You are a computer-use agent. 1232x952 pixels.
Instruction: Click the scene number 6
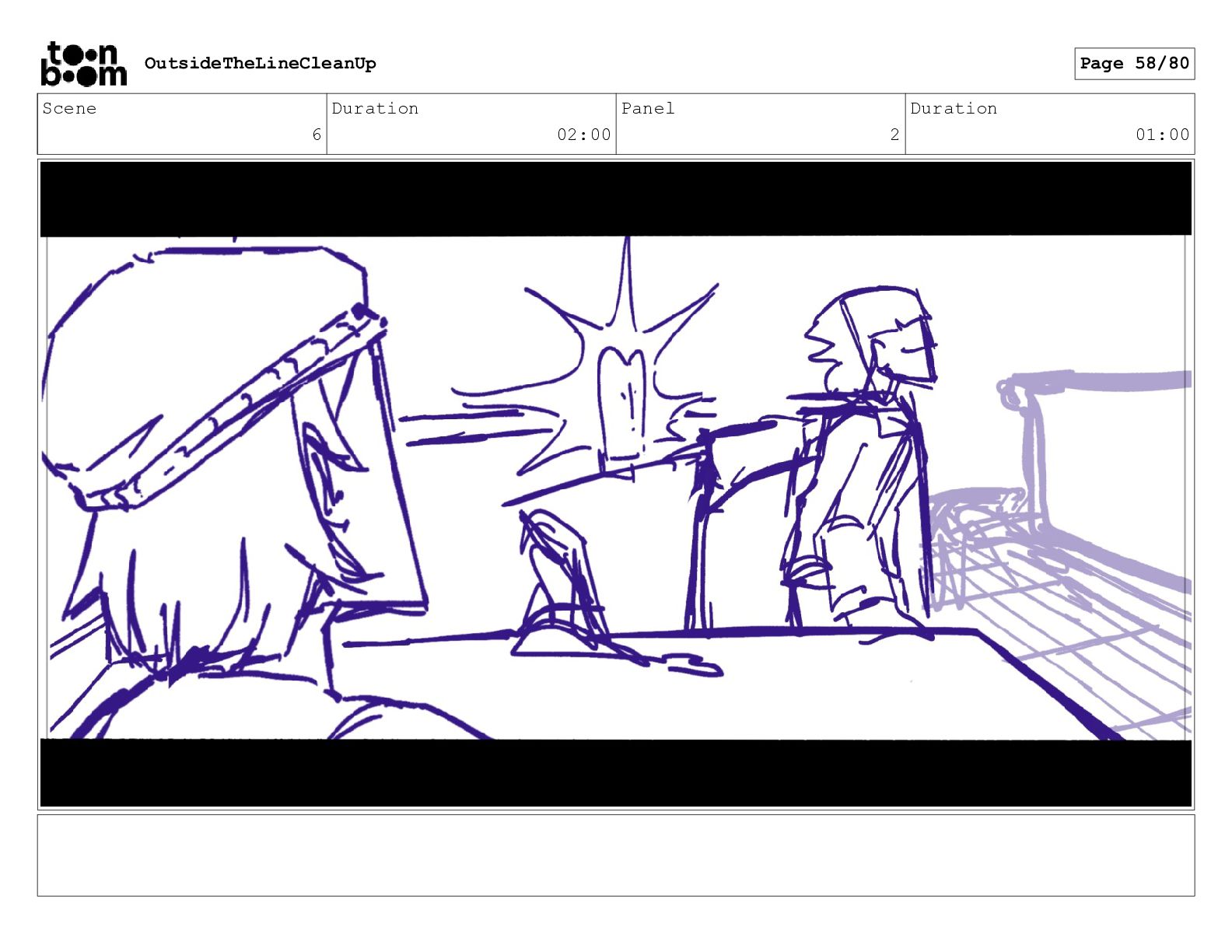(x=317, y=135)
